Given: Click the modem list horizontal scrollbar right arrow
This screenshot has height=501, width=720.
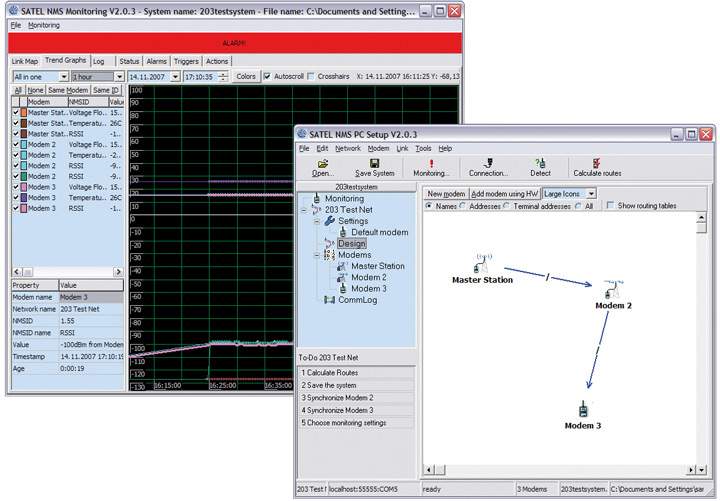Looking at the screenshot, I should 118,272.
